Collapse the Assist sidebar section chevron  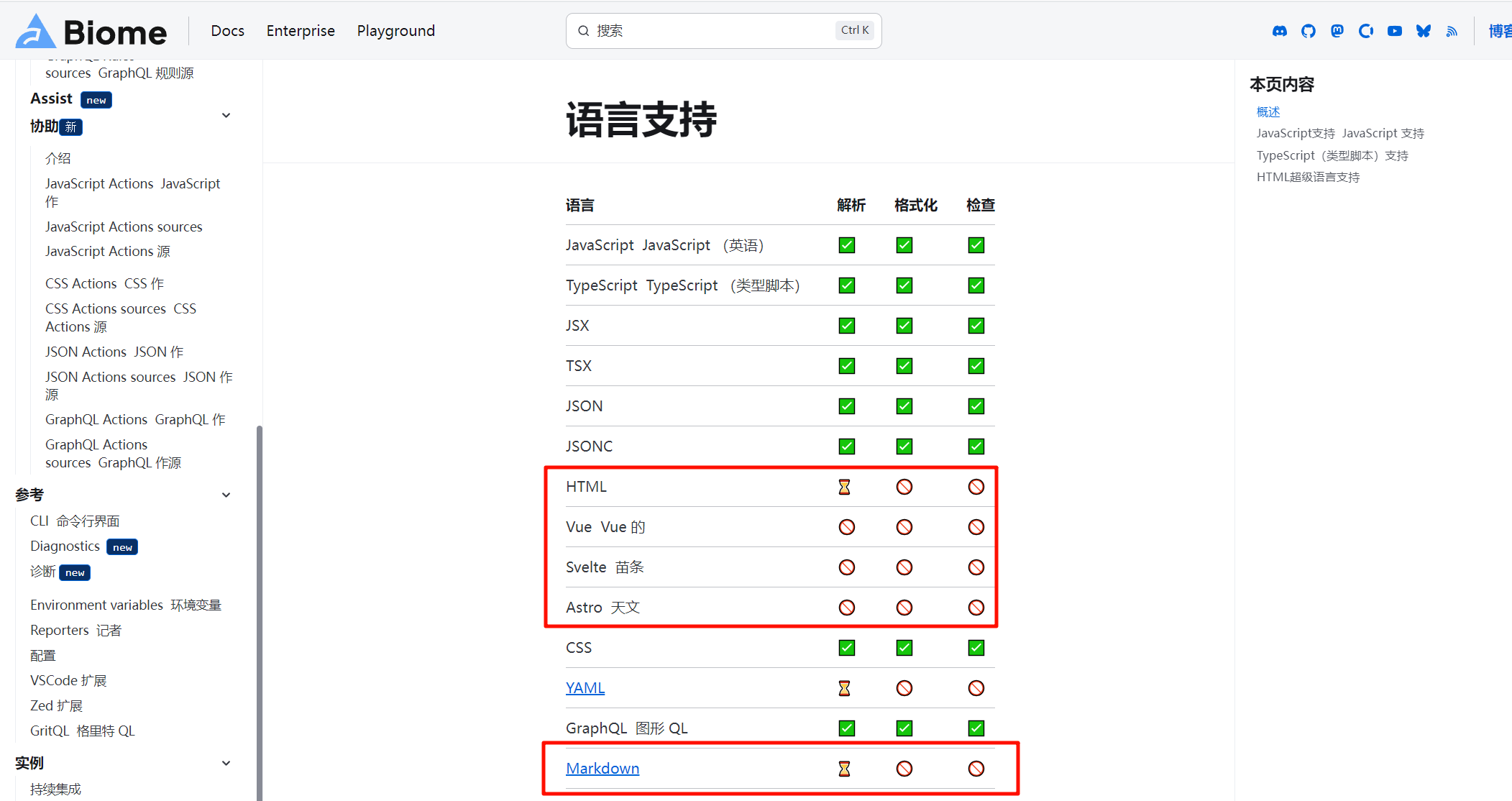[226, 115]
